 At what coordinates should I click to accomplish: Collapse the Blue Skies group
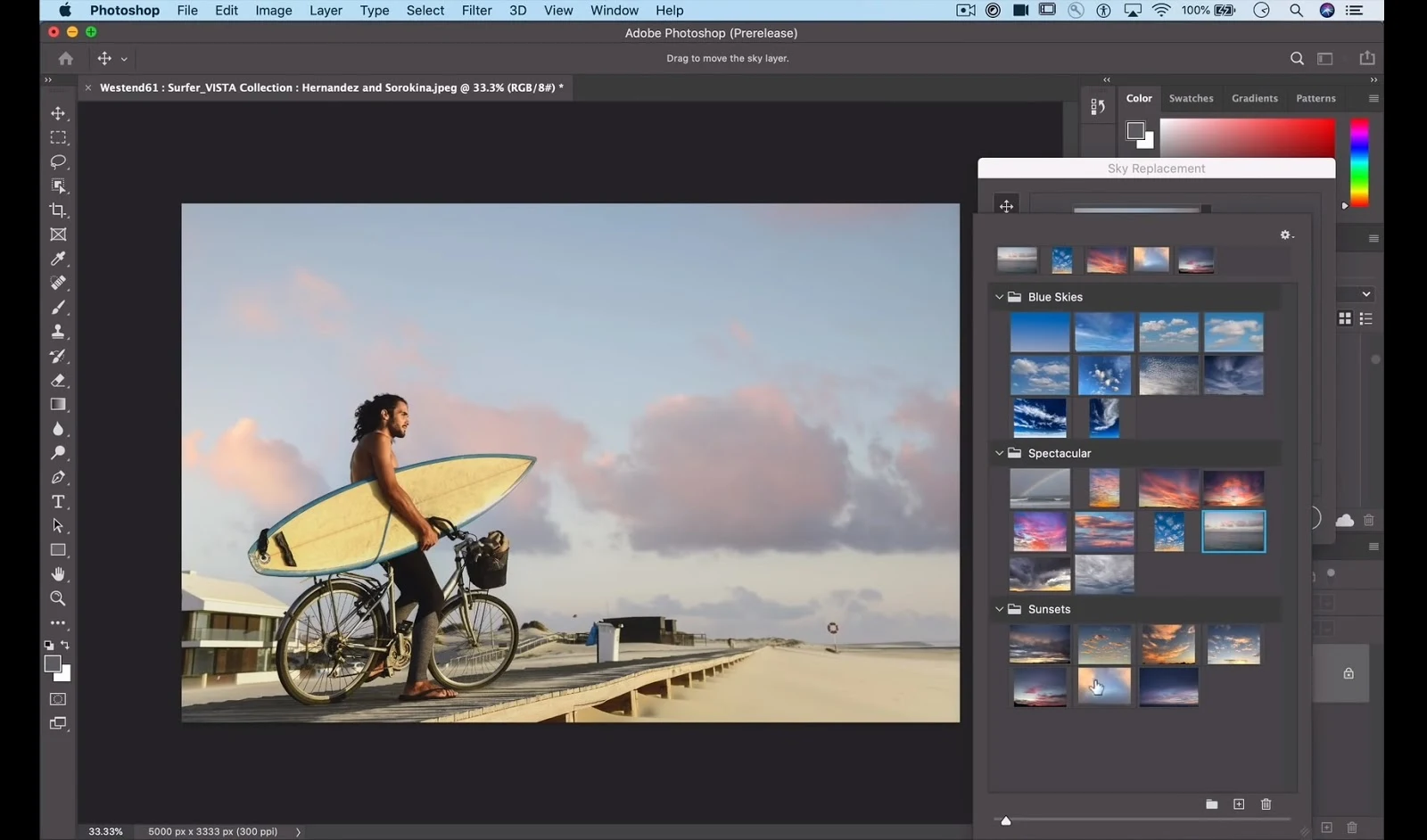click(999, 296)
